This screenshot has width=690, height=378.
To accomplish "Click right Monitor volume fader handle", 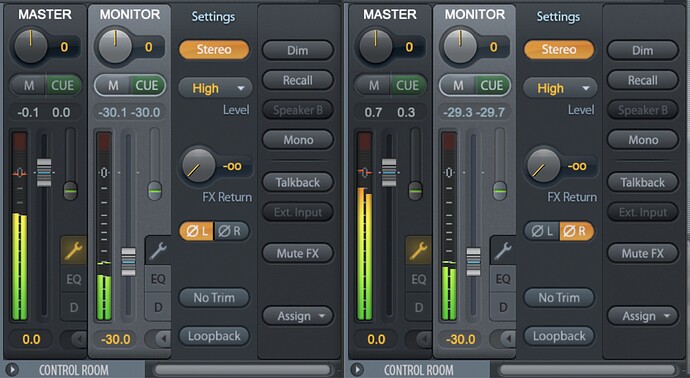I will point(473,262).
